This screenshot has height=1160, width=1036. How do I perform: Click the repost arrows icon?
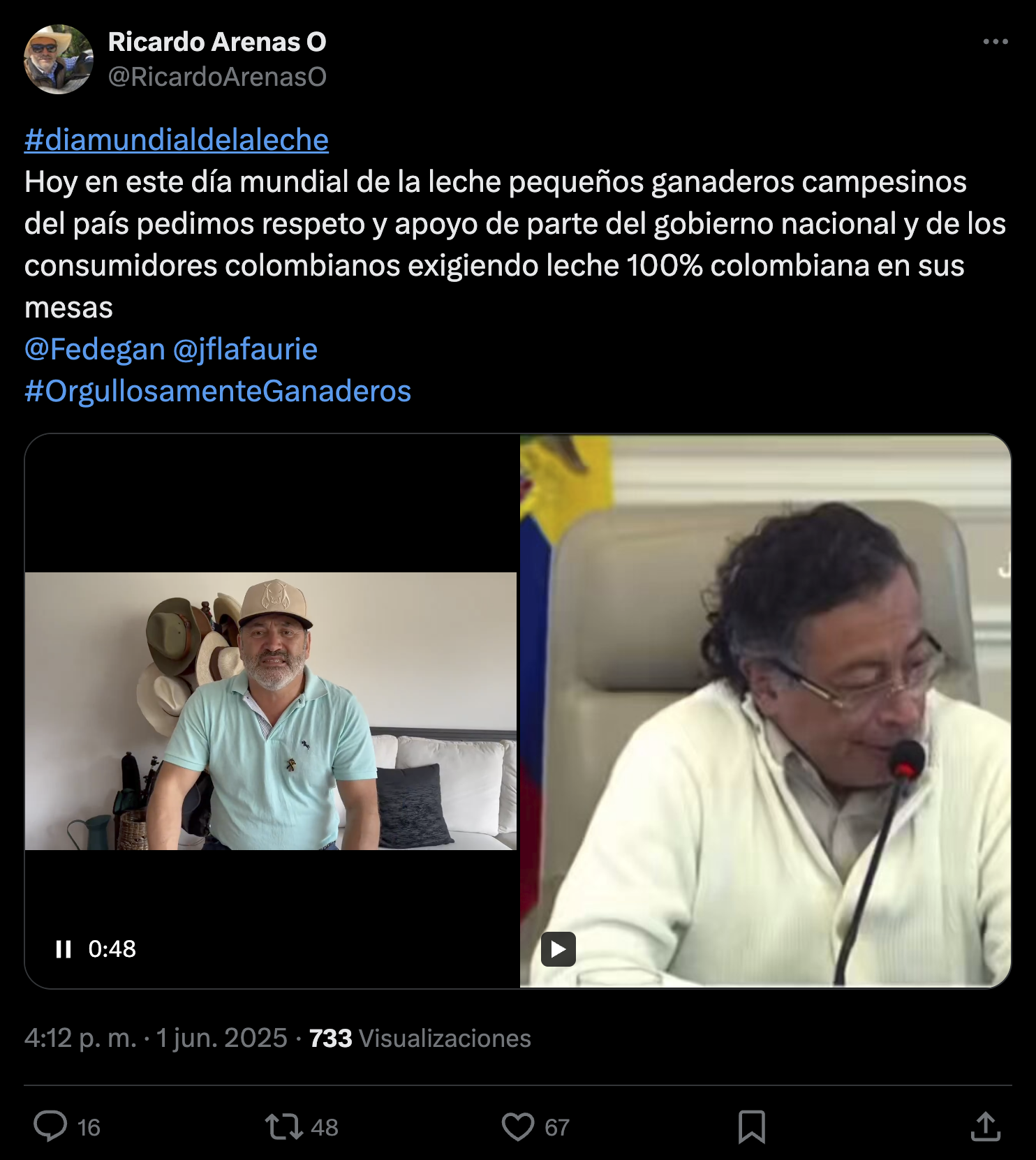pyautogui.click(x=283, y=1126)
